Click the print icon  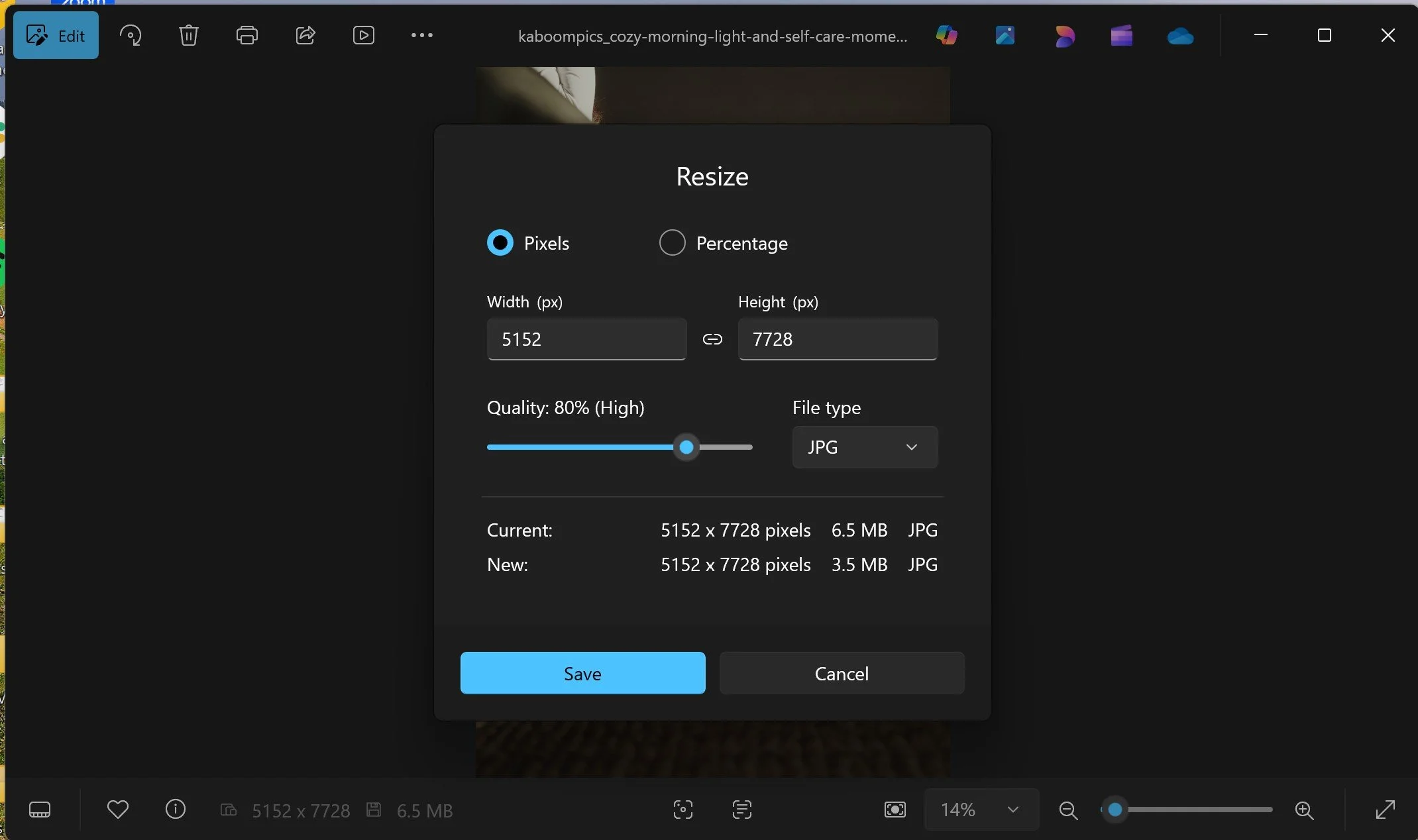click(246, 35)
